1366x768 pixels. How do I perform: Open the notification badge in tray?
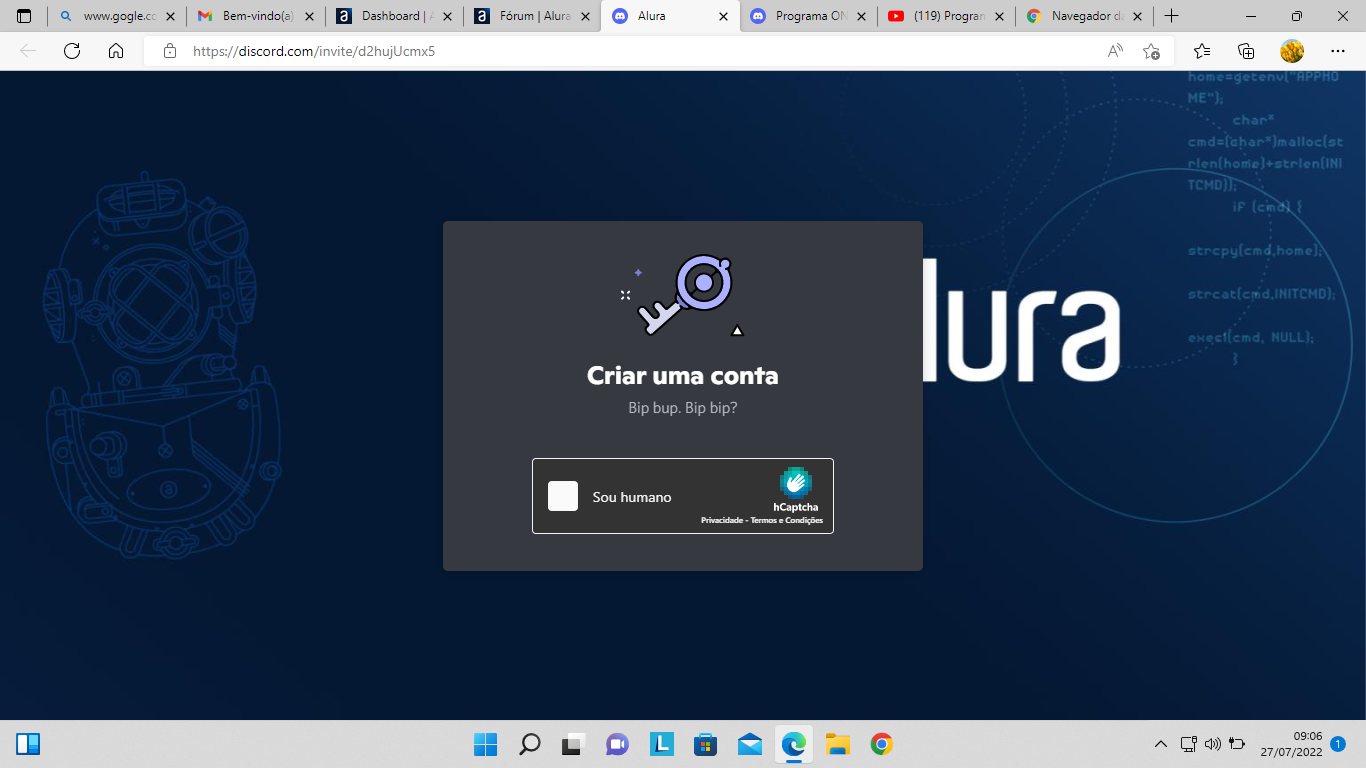1338,744
